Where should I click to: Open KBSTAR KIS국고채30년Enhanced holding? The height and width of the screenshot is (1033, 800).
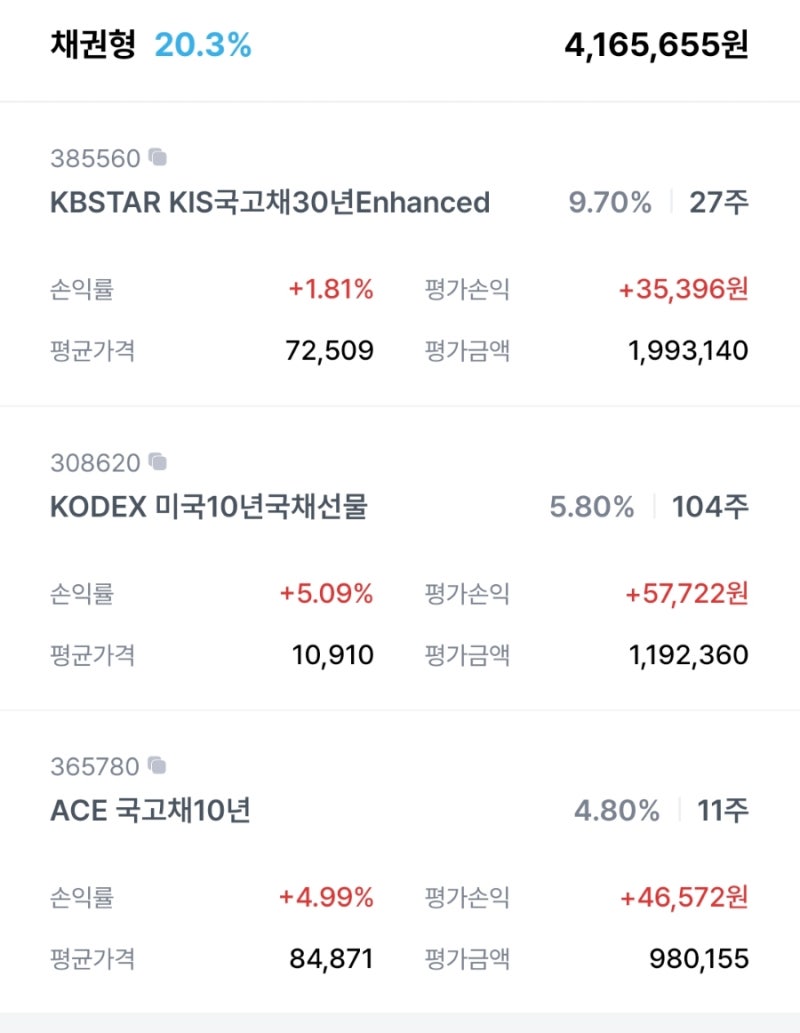(x=270, y=203)
